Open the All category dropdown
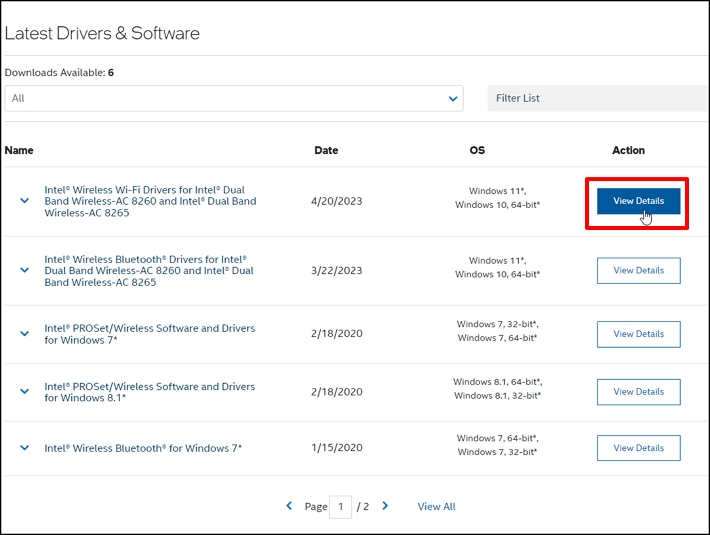Screen dimensions: 710x535 234,98
